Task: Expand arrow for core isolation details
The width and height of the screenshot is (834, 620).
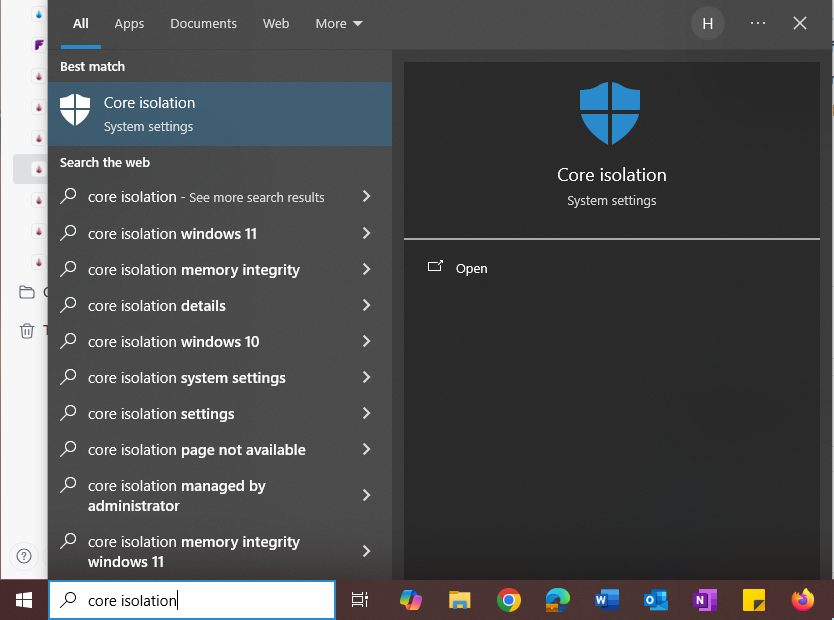Action: point(366,306)
